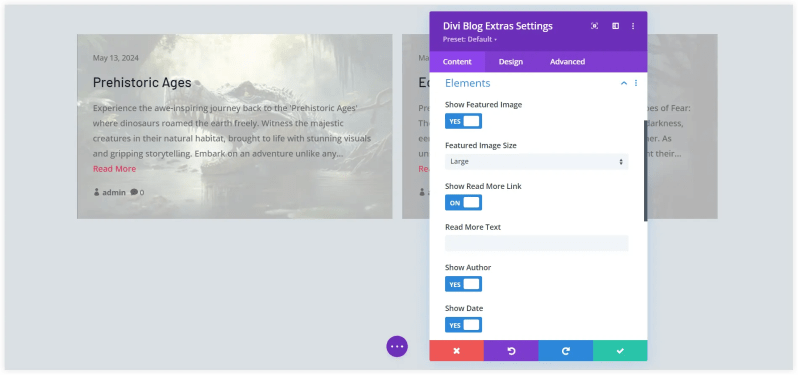Switch to the Content tab

[457, 62]
